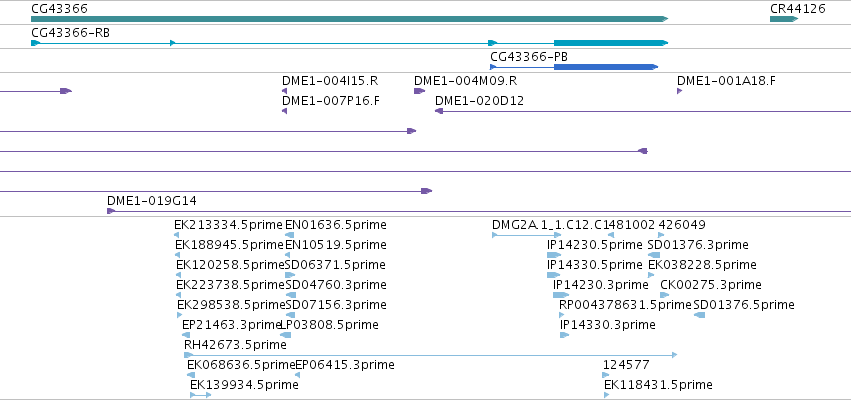The image size is (851, 400).
Task: Click the DME1-004M09.R arrow glyph
Action: [420, 91]
